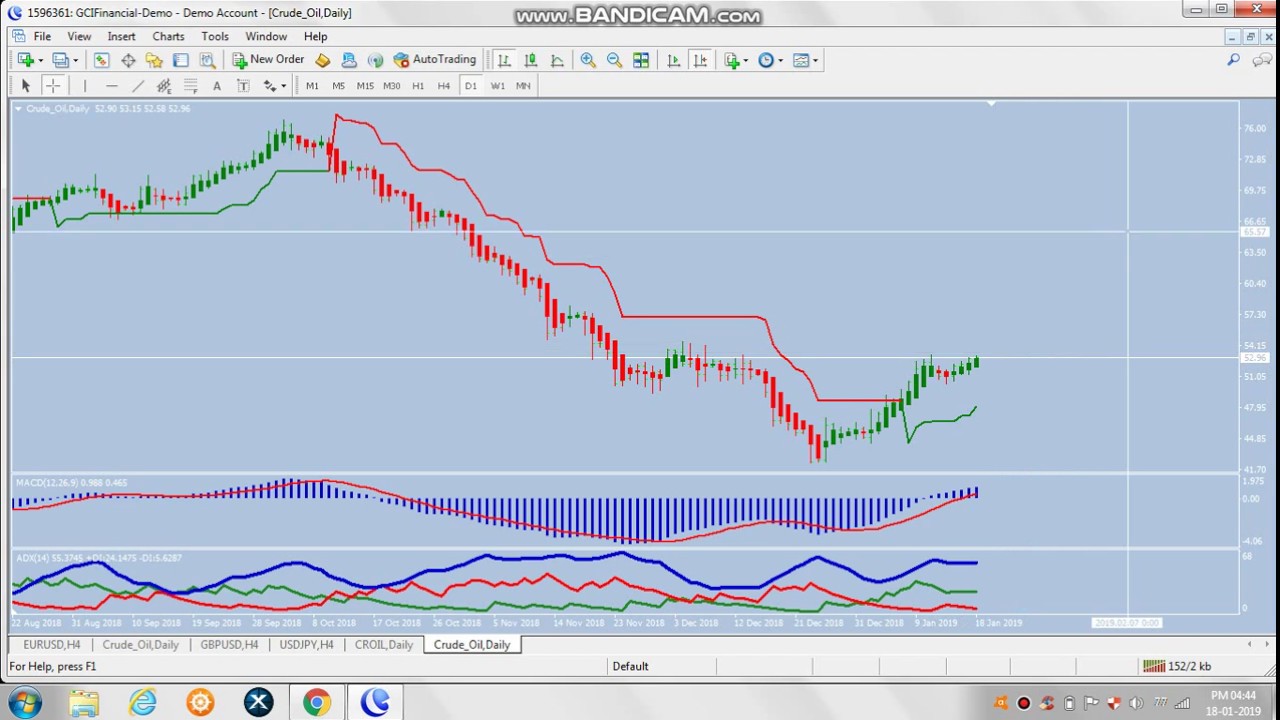
Task: Expand the Profiles dropdown arrow
Action: (75, 60)
